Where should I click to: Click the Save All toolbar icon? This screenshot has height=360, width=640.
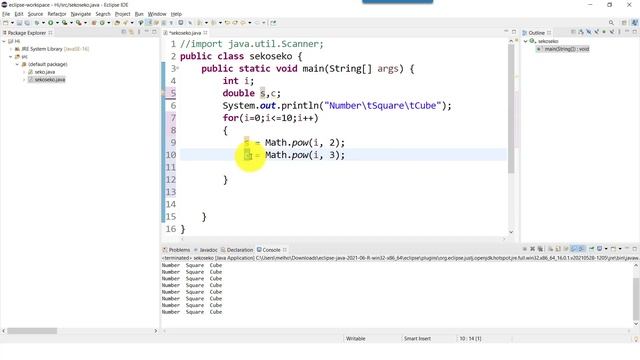tap(27, 23)
